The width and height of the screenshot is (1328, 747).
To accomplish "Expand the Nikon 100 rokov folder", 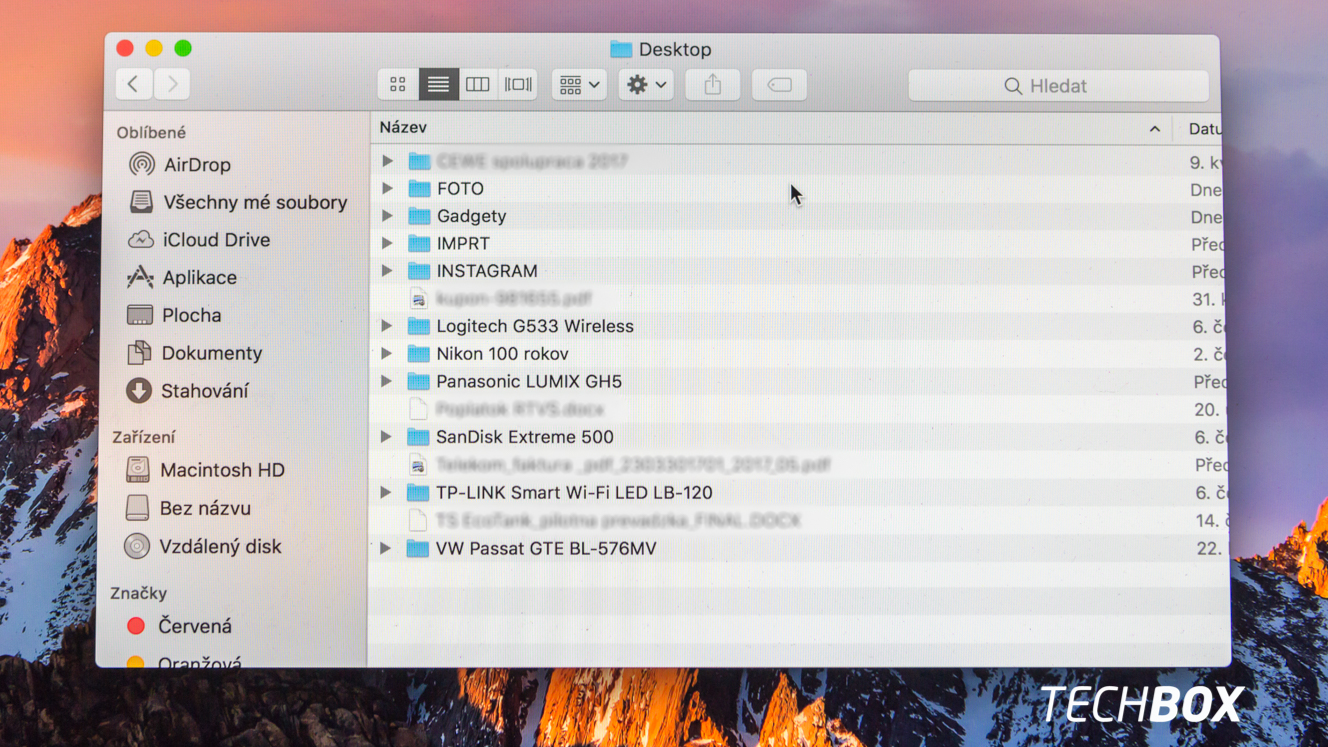I will tap(386, 353).
